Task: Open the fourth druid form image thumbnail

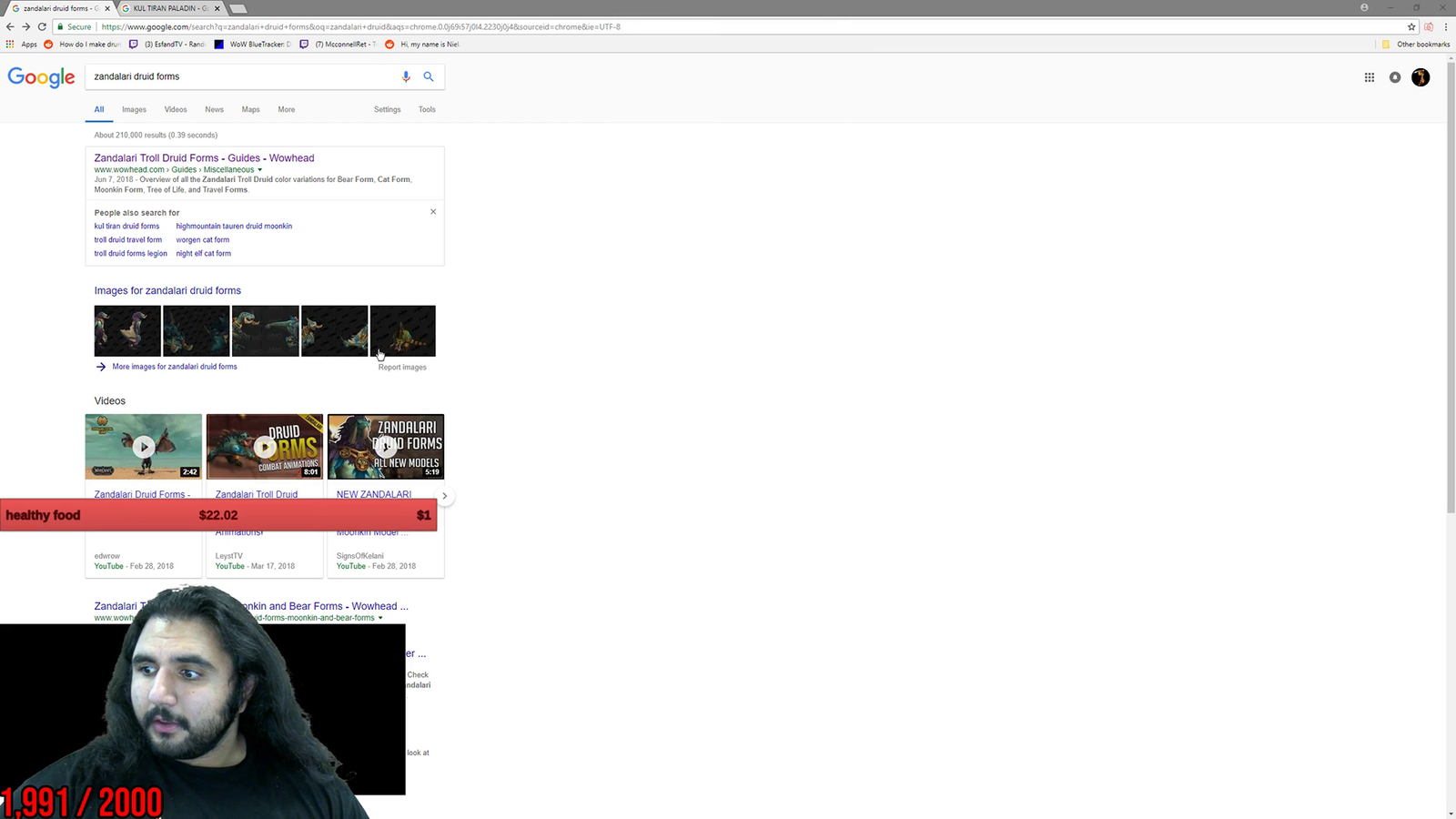Action: pyautogui.click(x=335, y=331)
